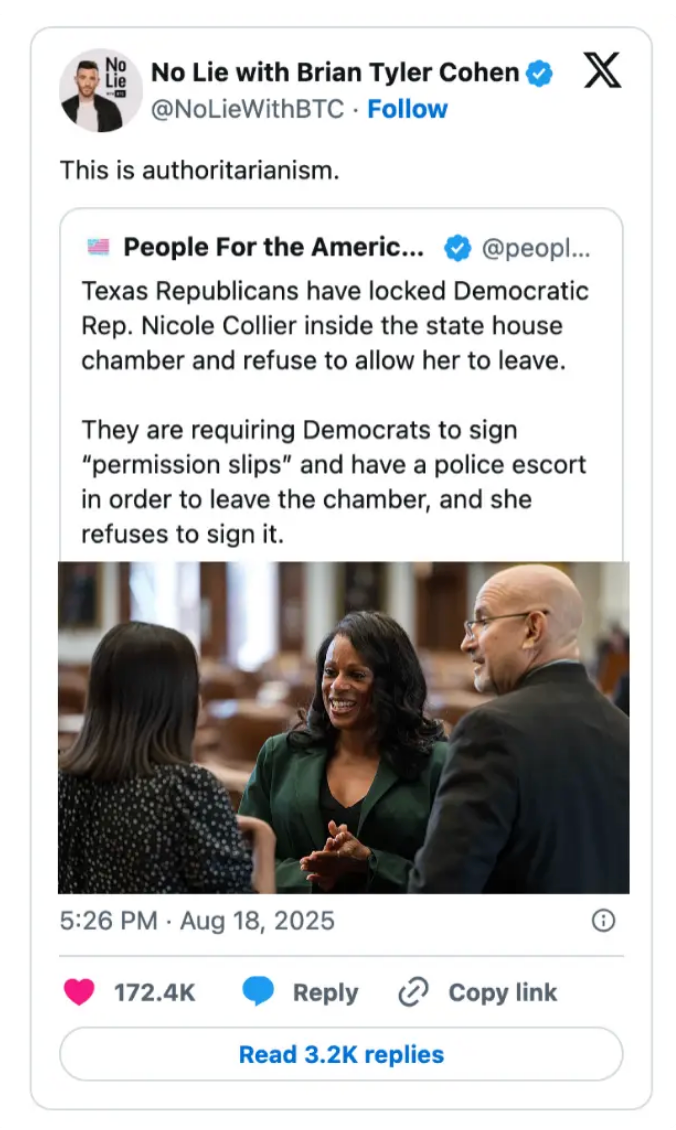Click the No Lie profile avatar
Image resolution: width=676 pixels, height=1130 pixels.
(100, 89)
